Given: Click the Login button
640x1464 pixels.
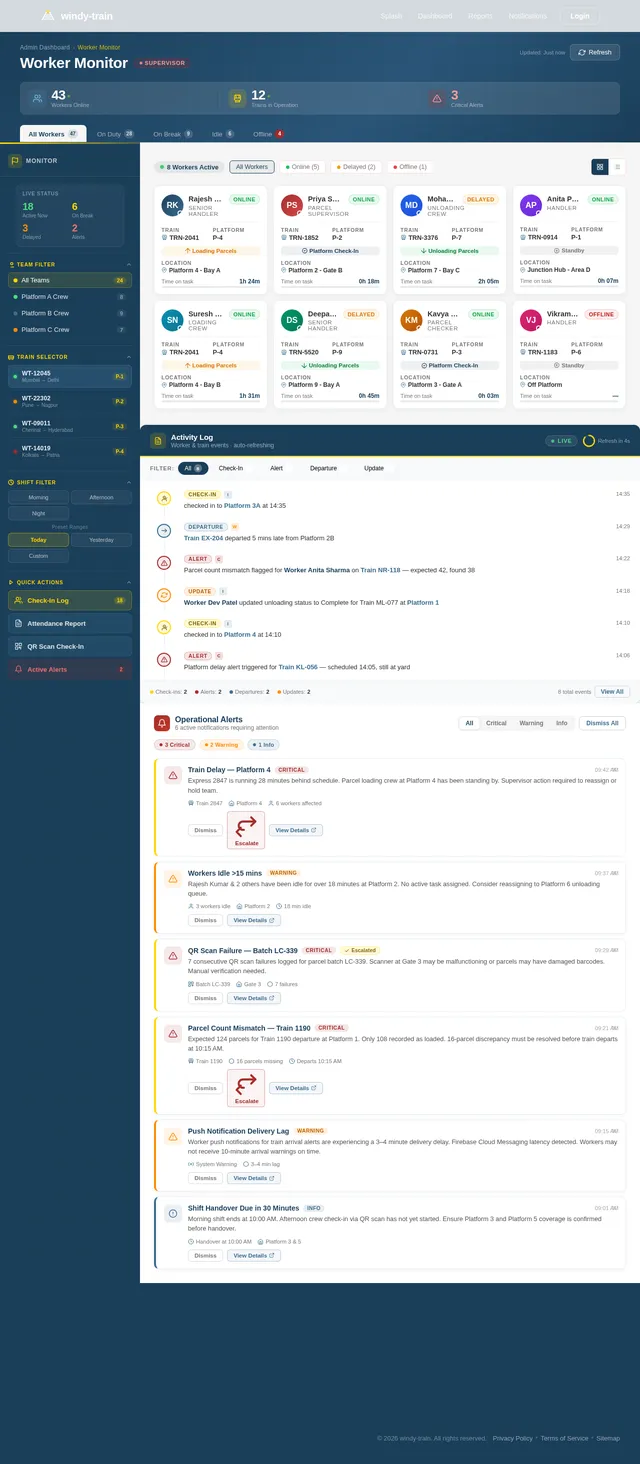Looking at the screenshot, I should [580, 16].
